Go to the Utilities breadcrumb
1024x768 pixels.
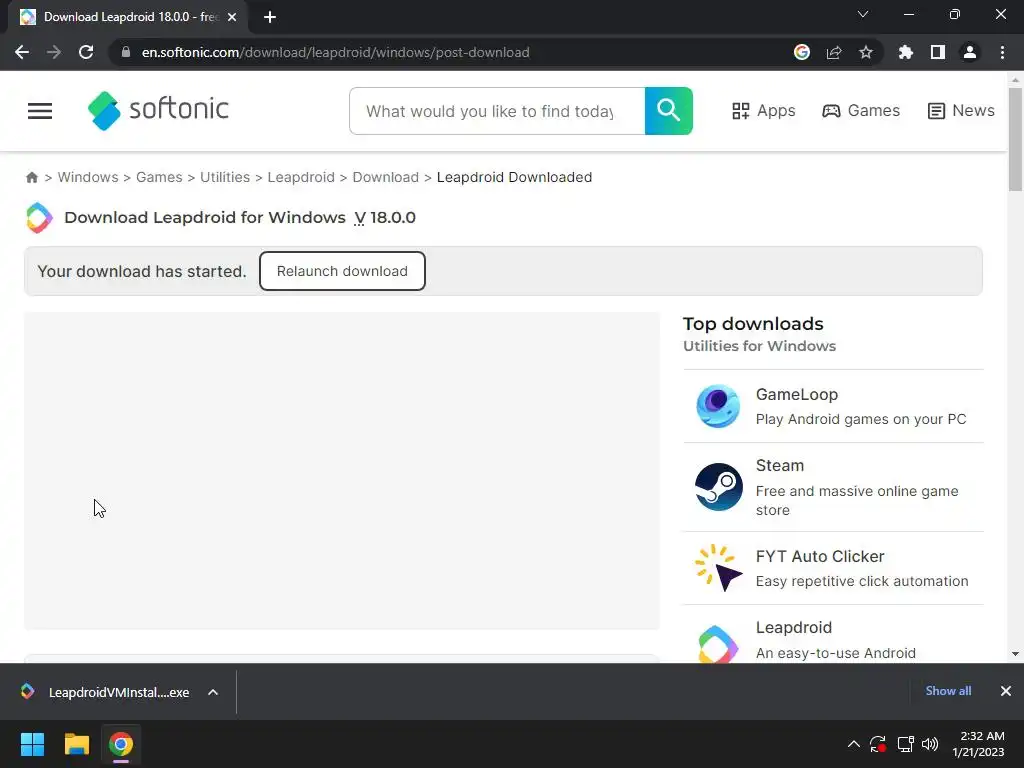point(225,177)
